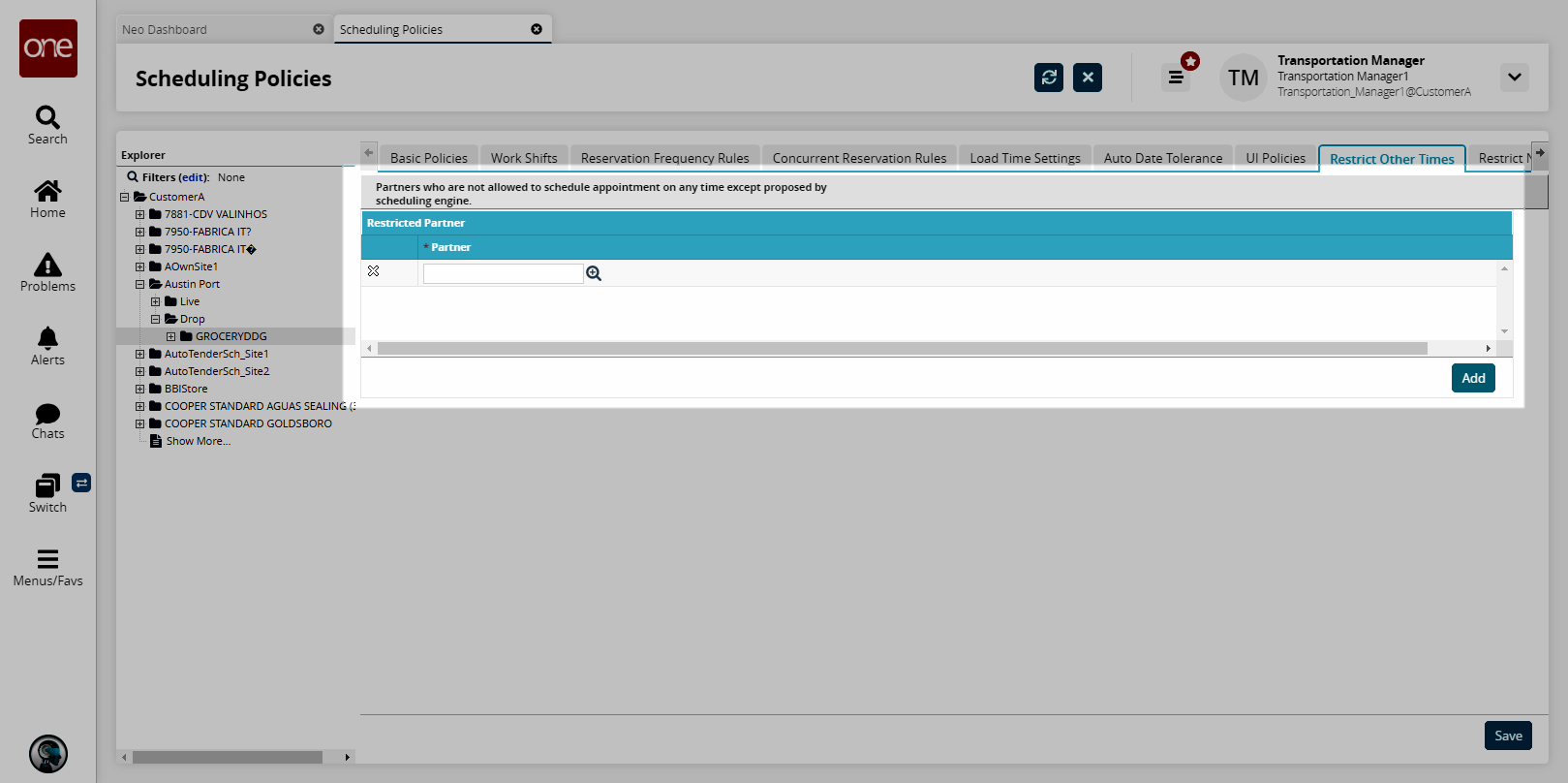Select the 7950-FABRICA IT? tree item
The width and height of the screenshot is (1568, 783).
[x=207, y=232]
